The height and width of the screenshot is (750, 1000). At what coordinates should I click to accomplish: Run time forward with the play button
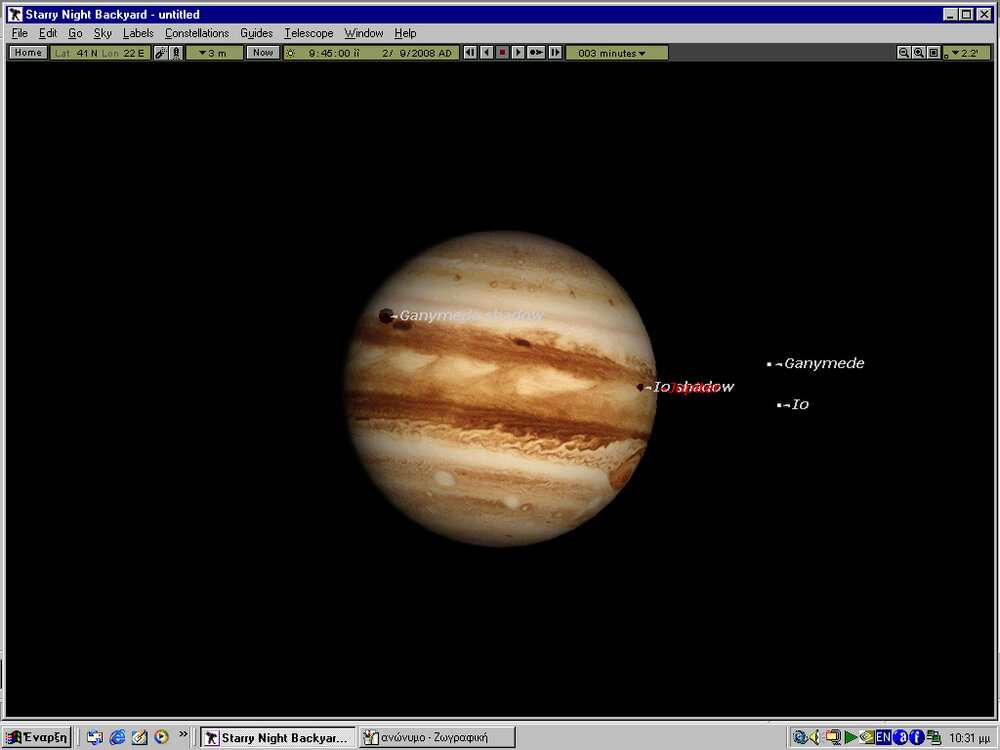pos(518,53)
